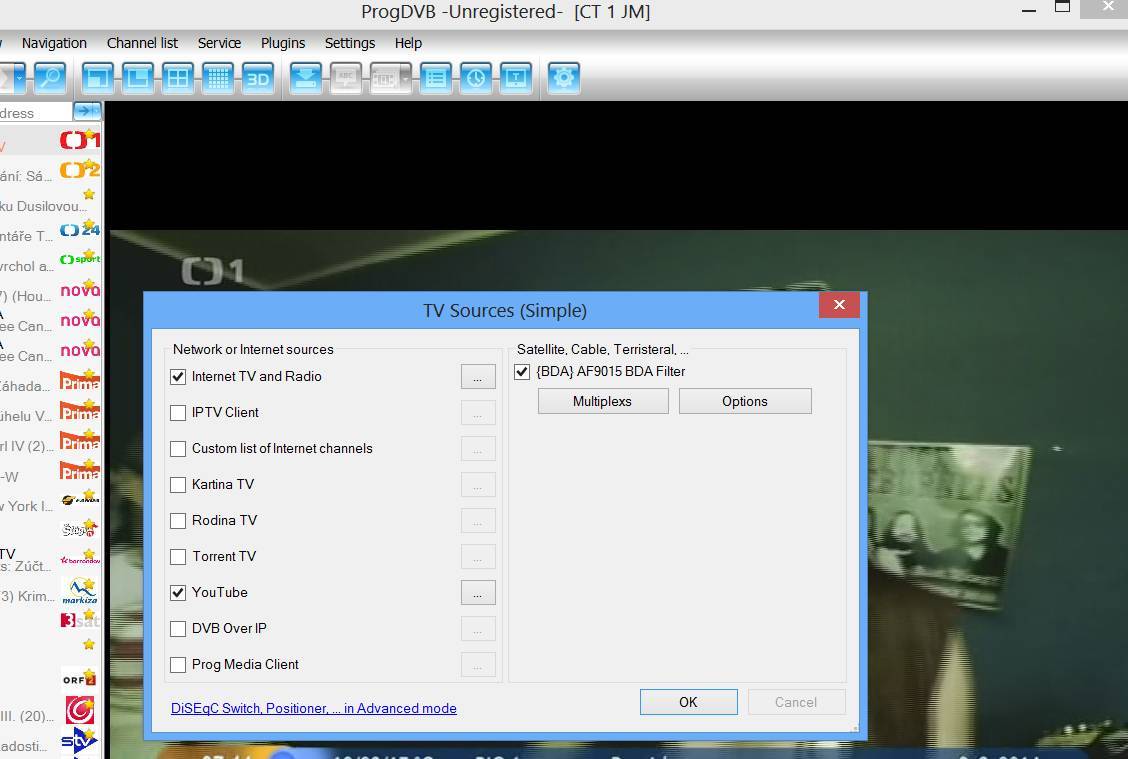This screenshot has width=1128, height=759.
Task: Disable the {BDA} AF9015 BDA Filter device
Action: coord(522,372)
